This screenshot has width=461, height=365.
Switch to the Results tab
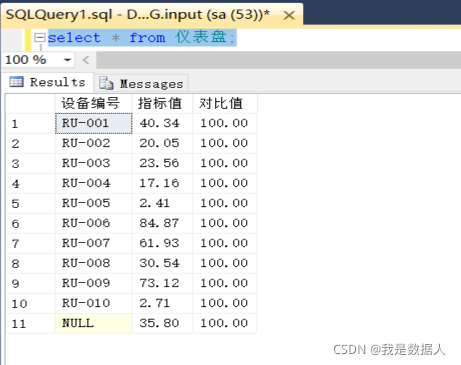tap(48, 82)
